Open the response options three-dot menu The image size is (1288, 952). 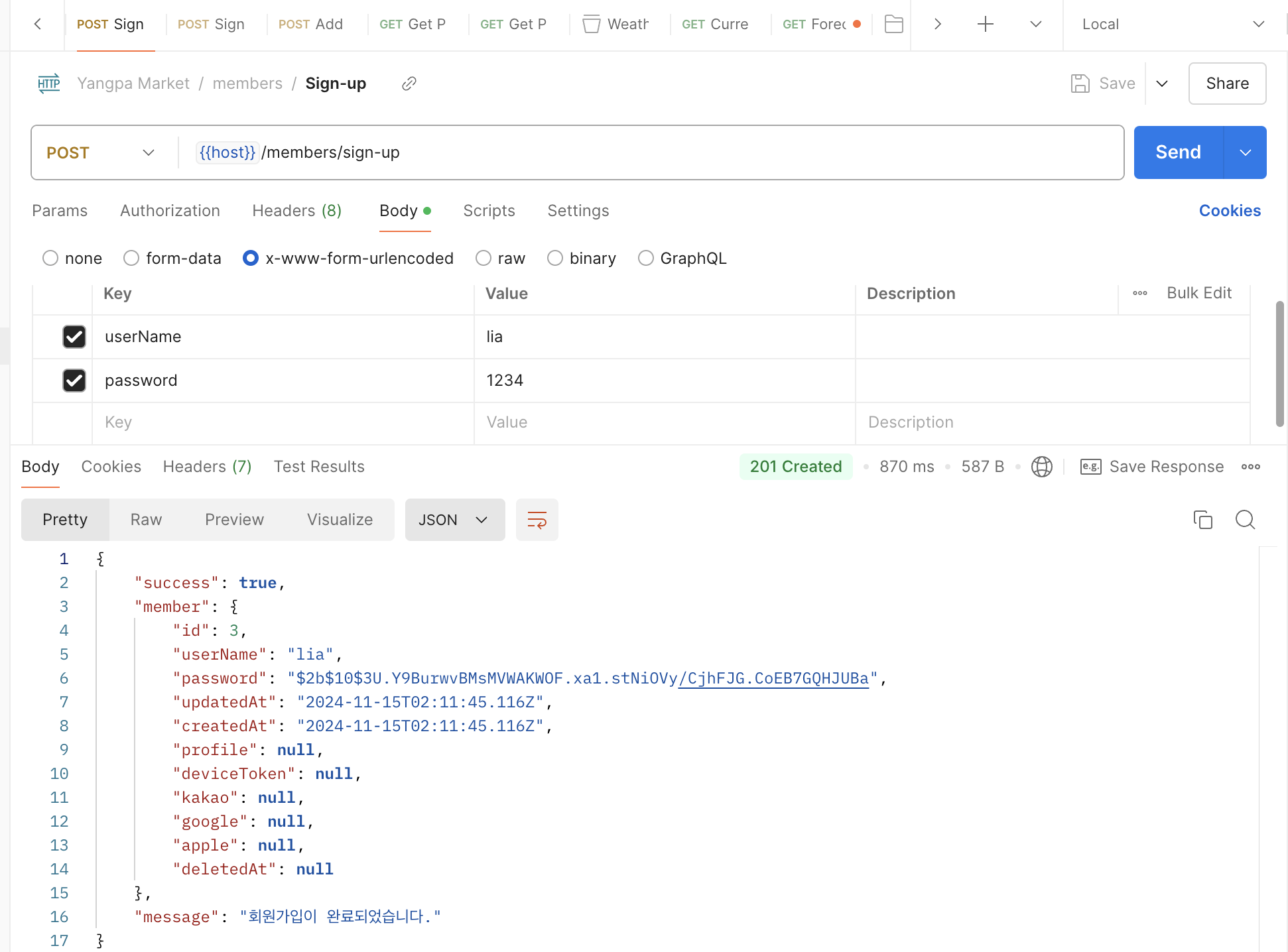(1251, 467)
